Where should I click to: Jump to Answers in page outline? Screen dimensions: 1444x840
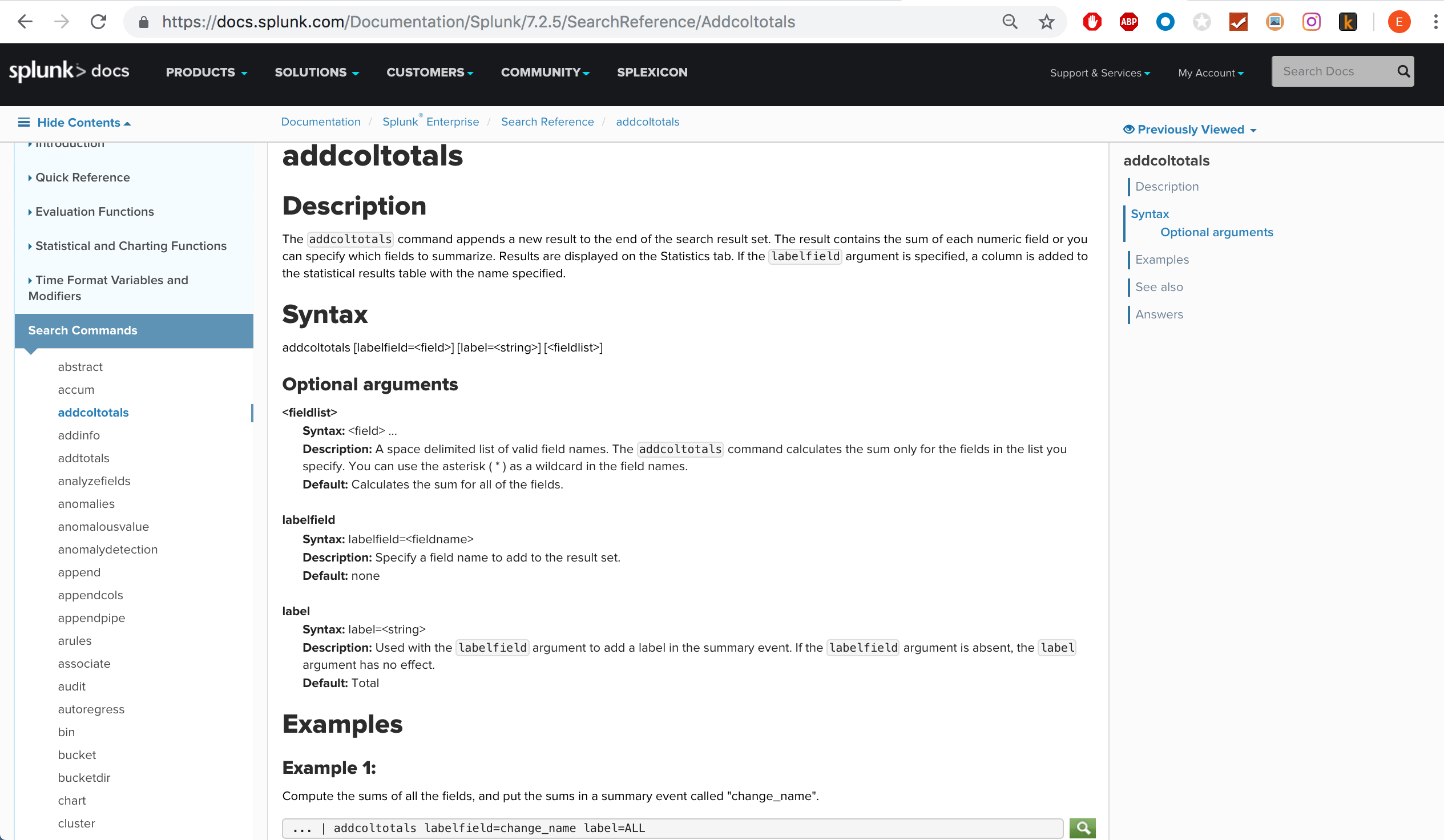click(1159, 314)
